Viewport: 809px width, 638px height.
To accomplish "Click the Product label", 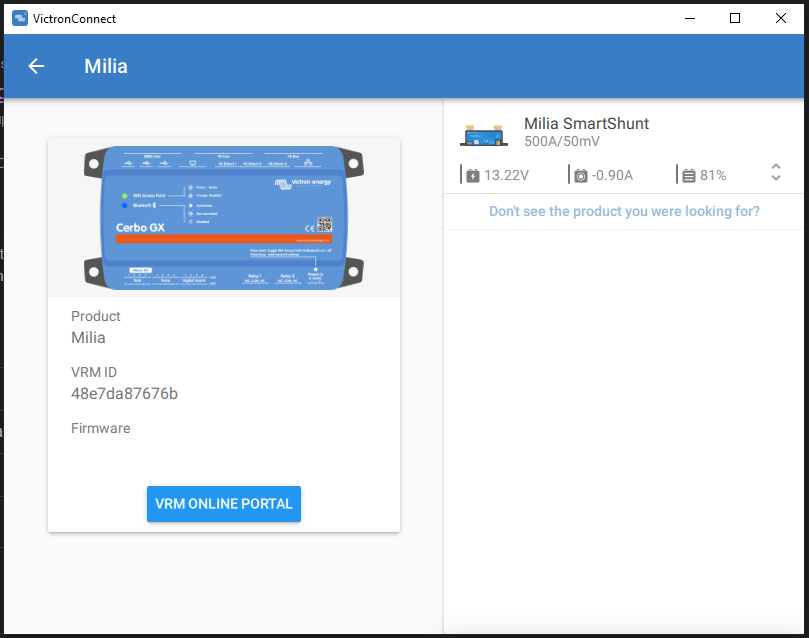I will [95, 316].
